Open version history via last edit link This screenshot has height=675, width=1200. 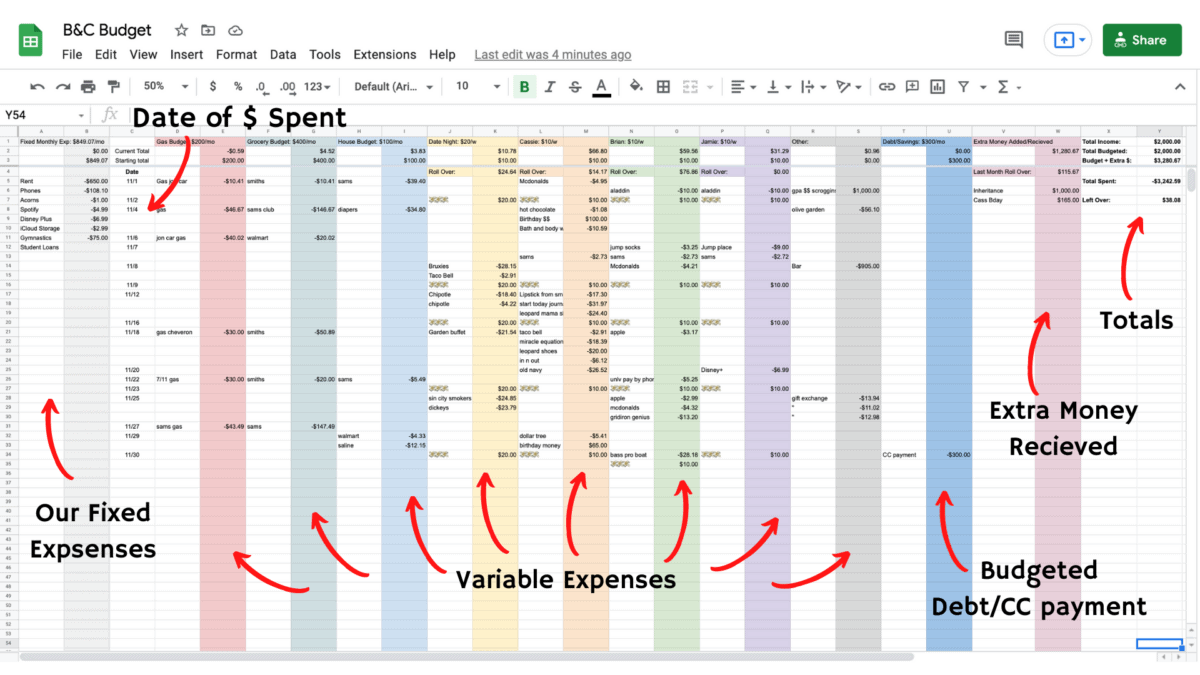[552, 55]
